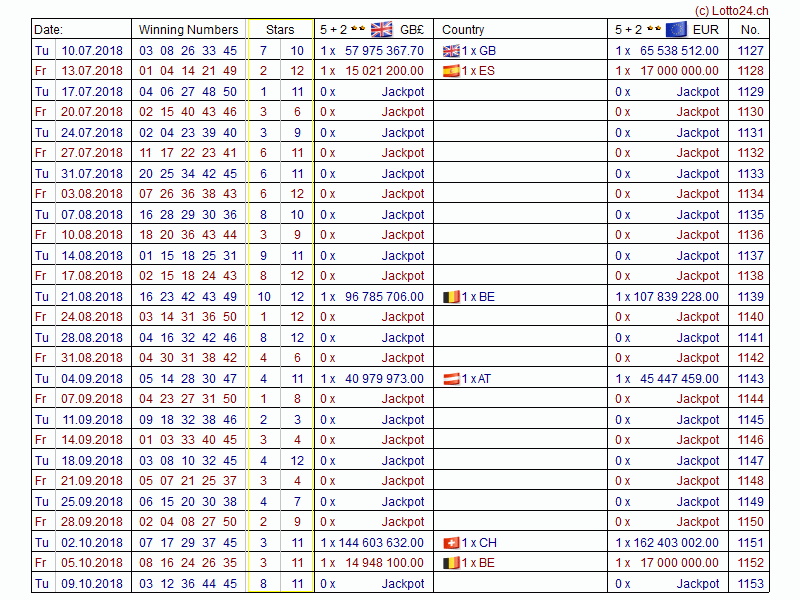Click the Belgian flag in draw 1139 row

450,297
